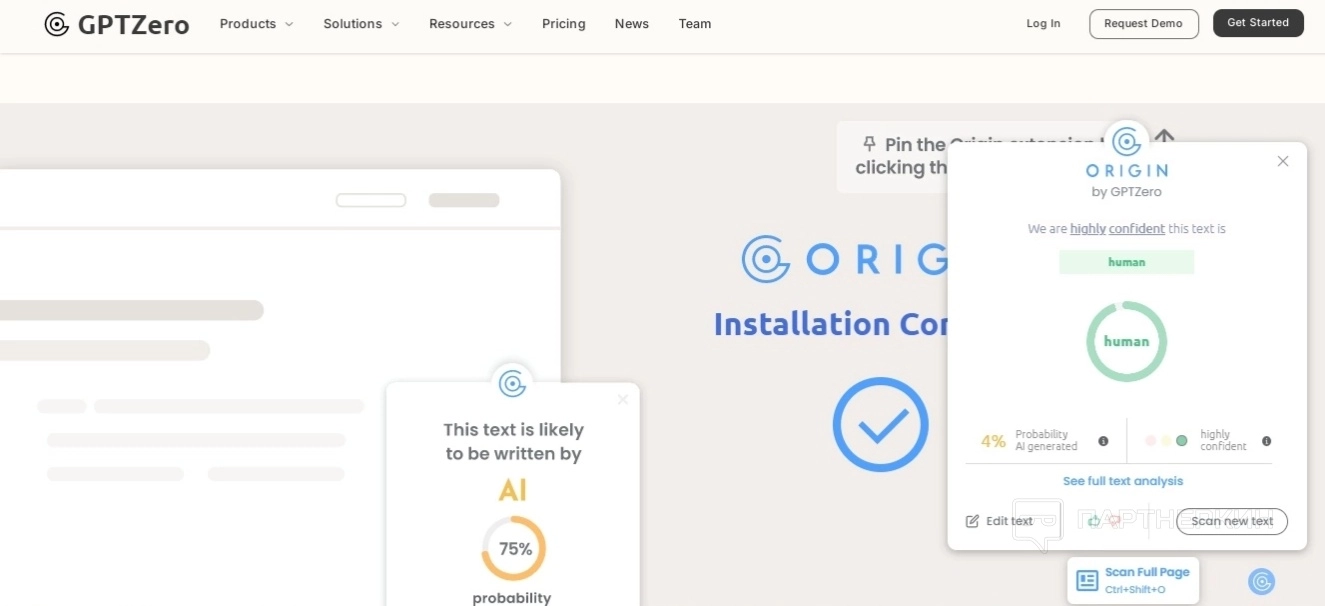1325x606 pixels.
Task: Open the Products dropdown menu
Action: coord(256,24)
